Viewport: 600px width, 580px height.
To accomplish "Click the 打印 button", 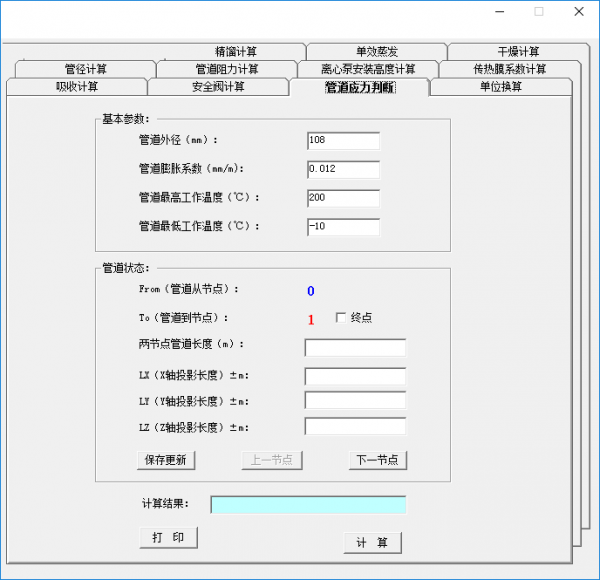I will tap(168, 538).
